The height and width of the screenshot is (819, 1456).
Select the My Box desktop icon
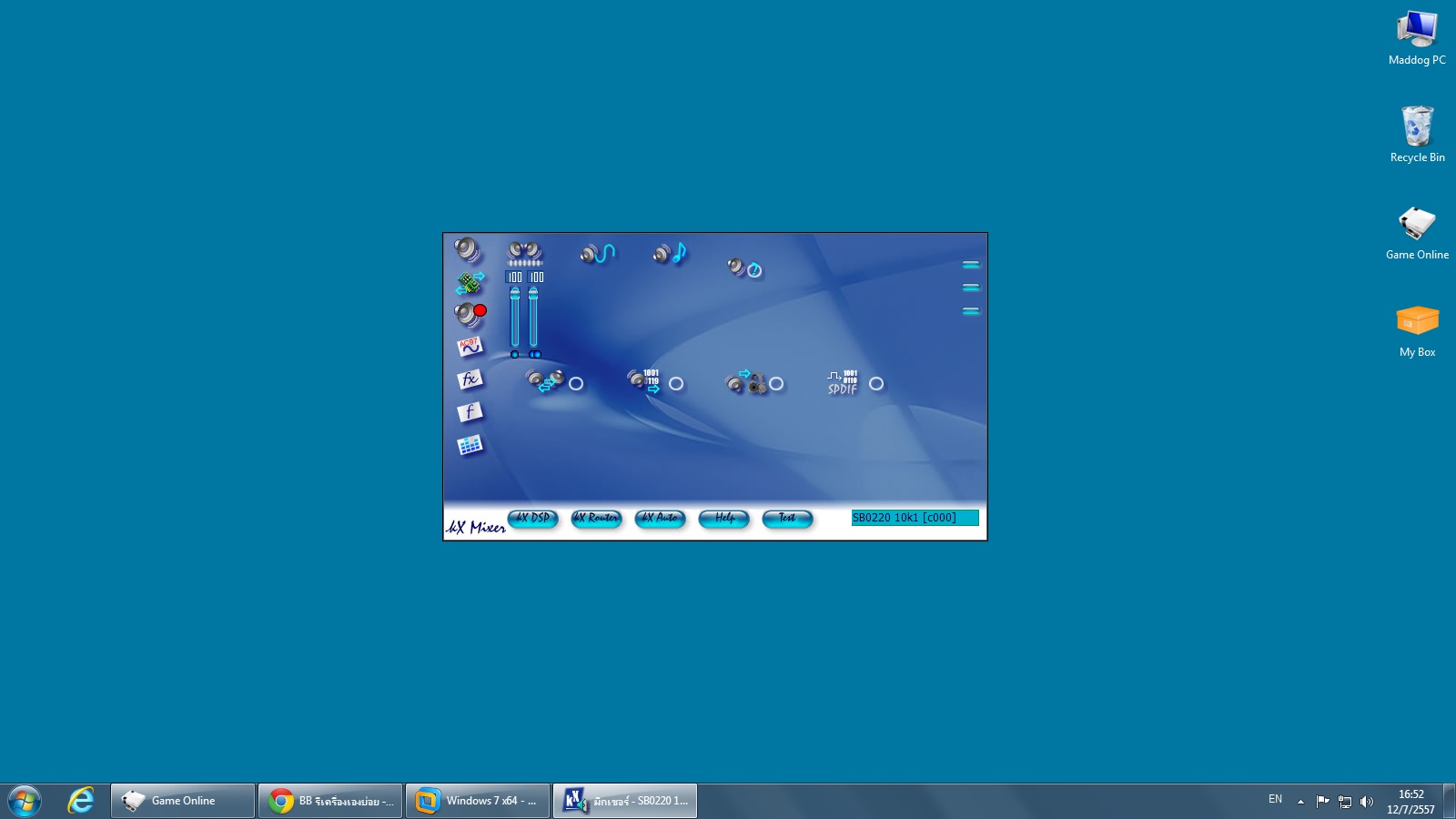(1417, 330)
